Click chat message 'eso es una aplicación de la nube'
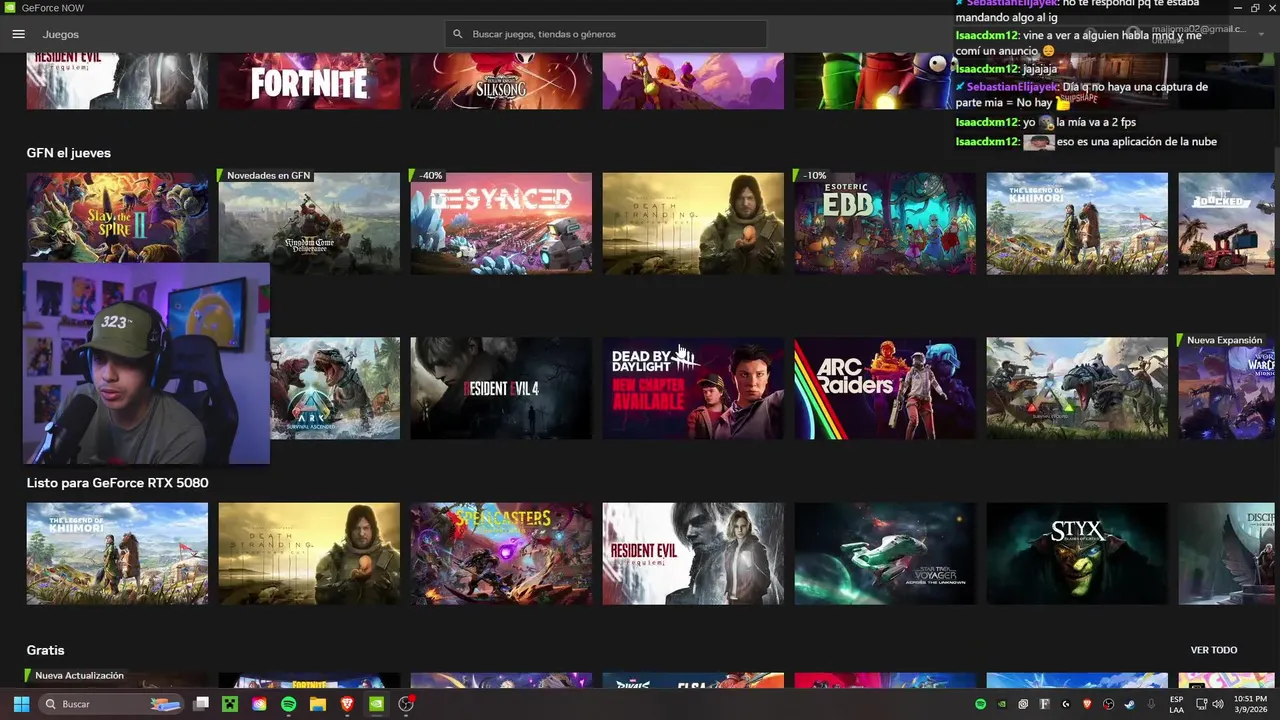The image size is (1280, 720). 1136,142
